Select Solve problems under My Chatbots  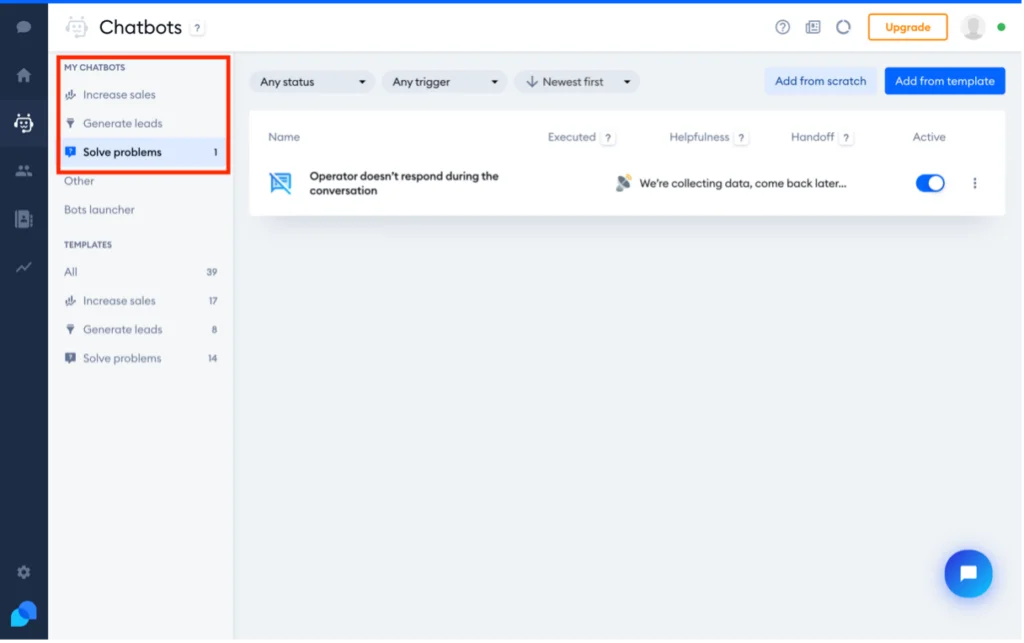[142, 152]
